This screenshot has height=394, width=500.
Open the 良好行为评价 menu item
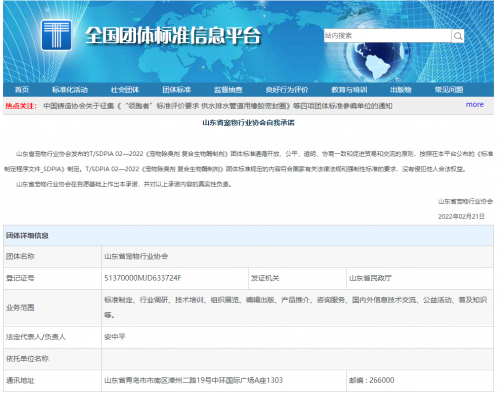[287, 90]
